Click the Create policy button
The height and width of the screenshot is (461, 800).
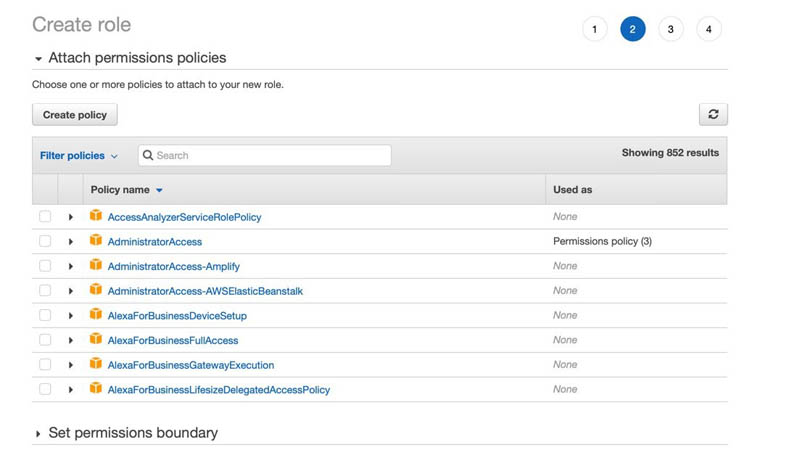[x=75, y=115]
